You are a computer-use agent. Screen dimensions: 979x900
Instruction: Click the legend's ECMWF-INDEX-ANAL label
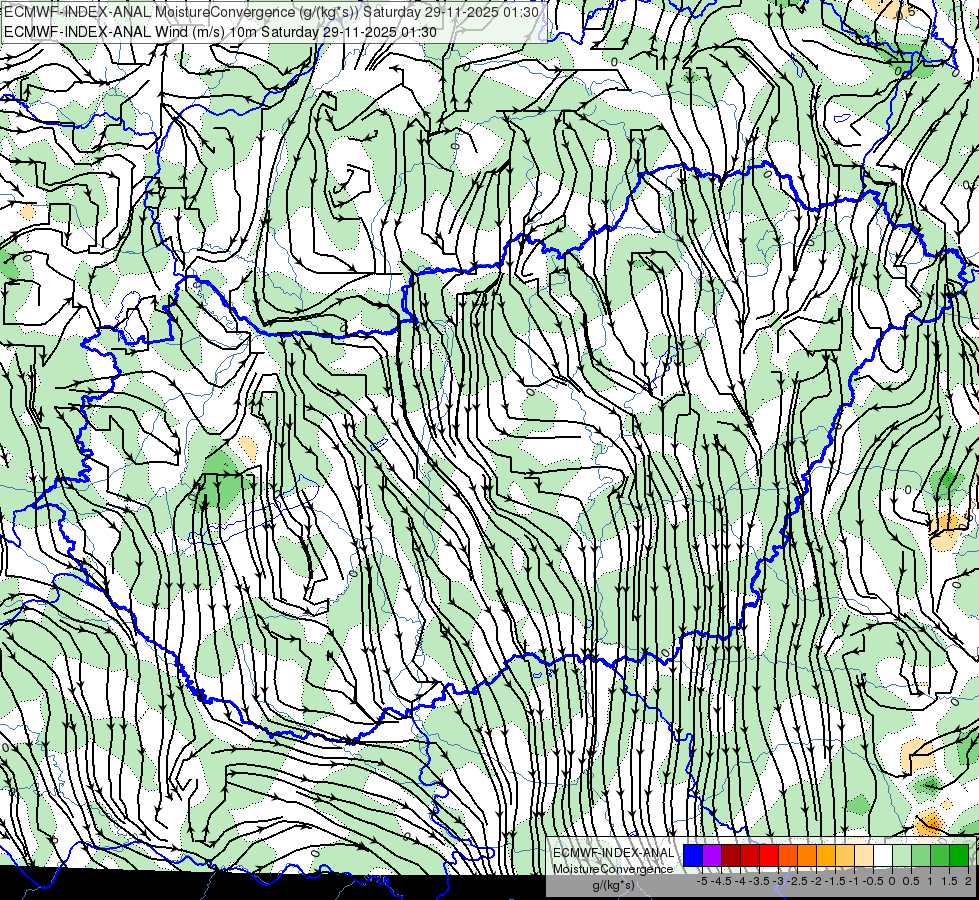pos(614,853)
